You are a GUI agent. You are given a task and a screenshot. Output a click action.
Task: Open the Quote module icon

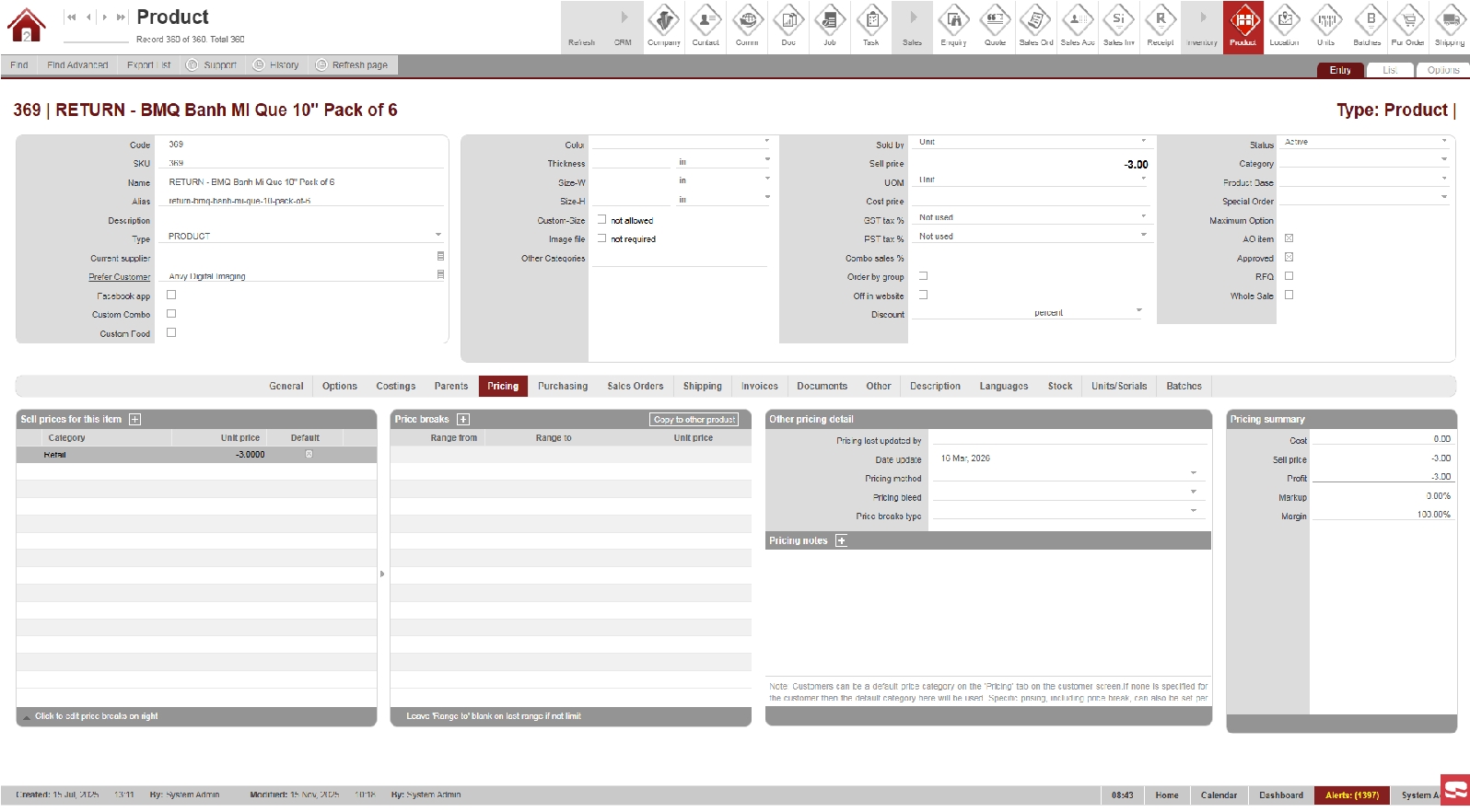pyautogui.click(x=996, y=26)
